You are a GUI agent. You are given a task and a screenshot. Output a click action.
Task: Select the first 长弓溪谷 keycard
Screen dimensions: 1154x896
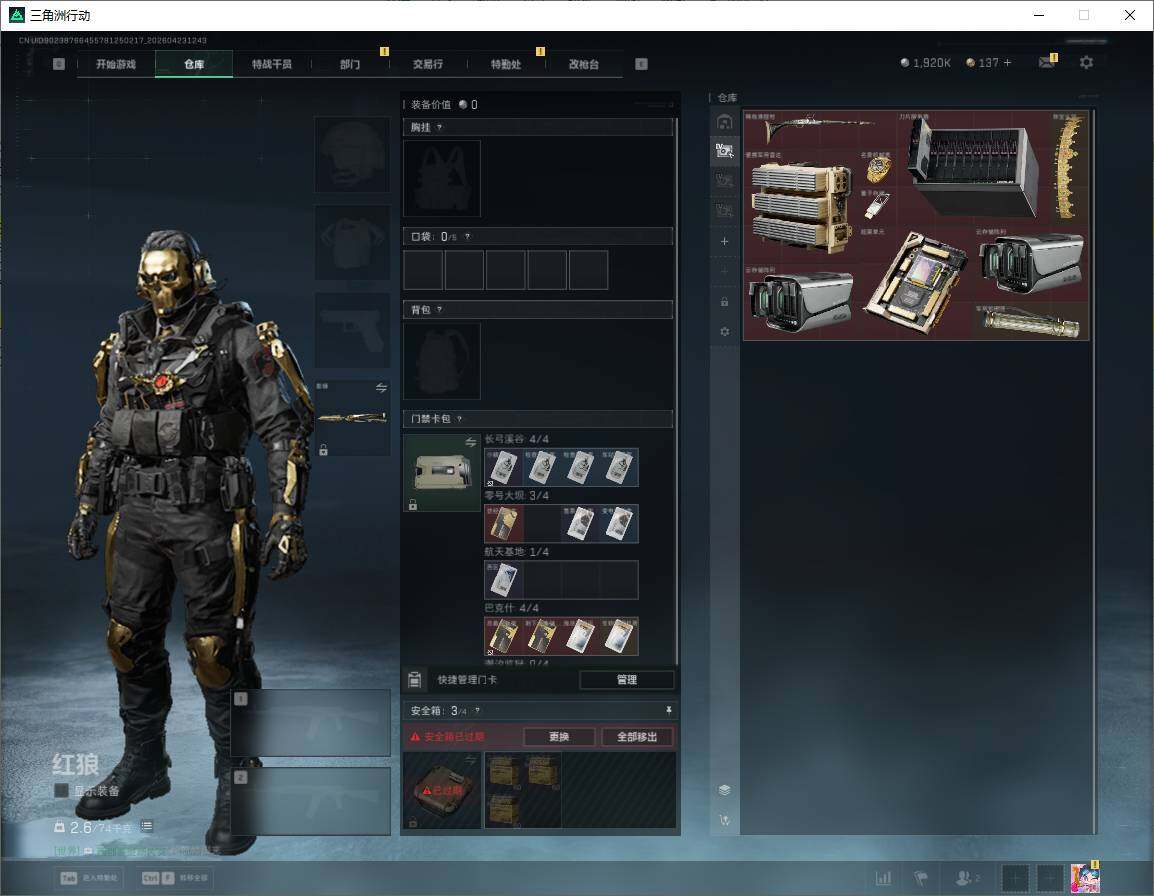[503, 468]
